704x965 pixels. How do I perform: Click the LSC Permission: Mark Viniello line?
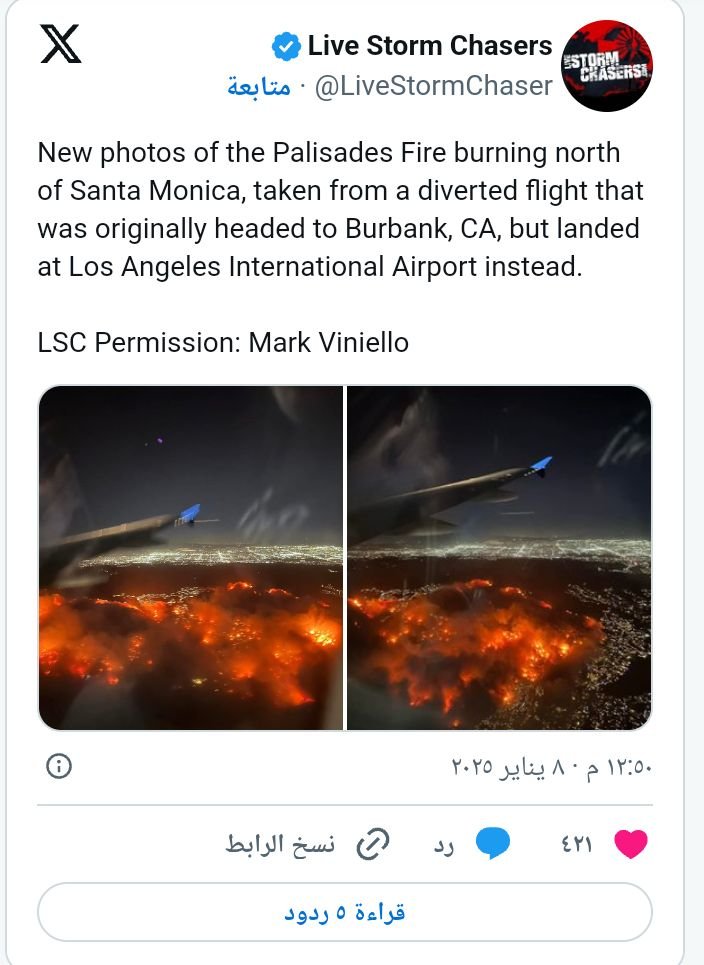click(x=223, y=343)
